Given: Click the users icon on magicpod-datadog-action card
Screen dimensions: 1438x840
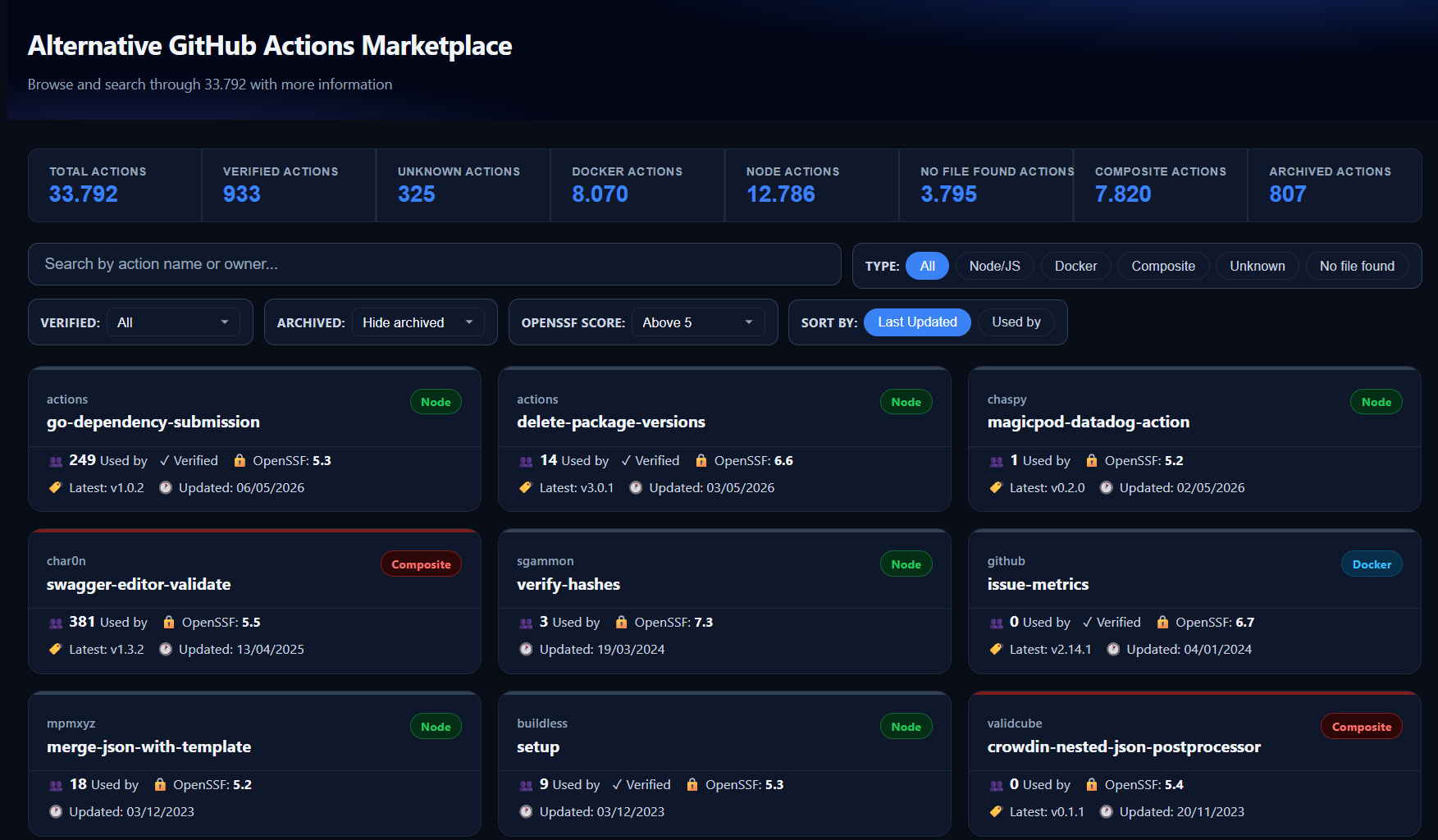Looking at the screenshot, I should [997, 461].
